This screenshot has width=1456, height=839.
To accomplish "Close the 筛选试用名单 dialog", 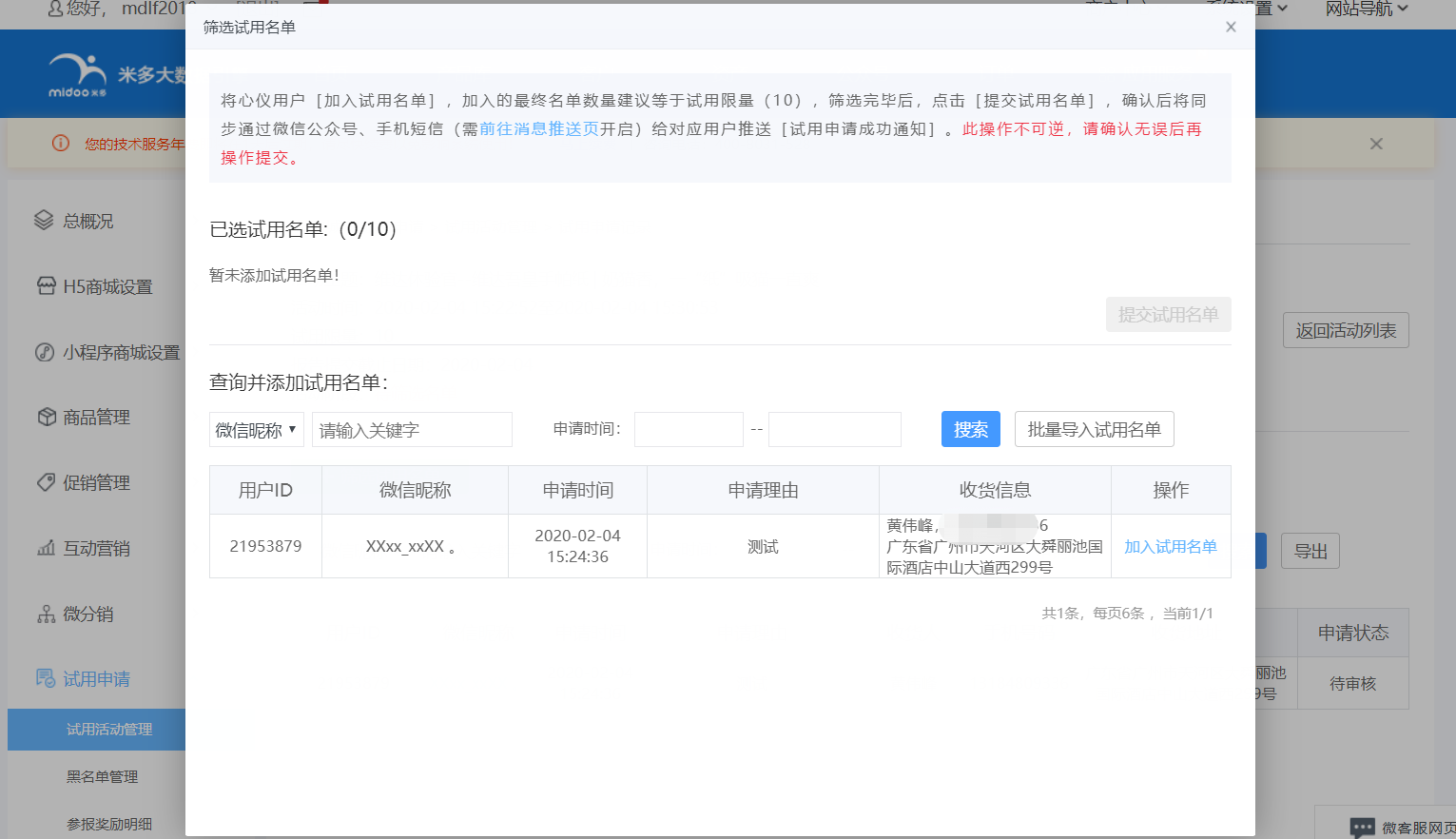I will (1231, 27).
